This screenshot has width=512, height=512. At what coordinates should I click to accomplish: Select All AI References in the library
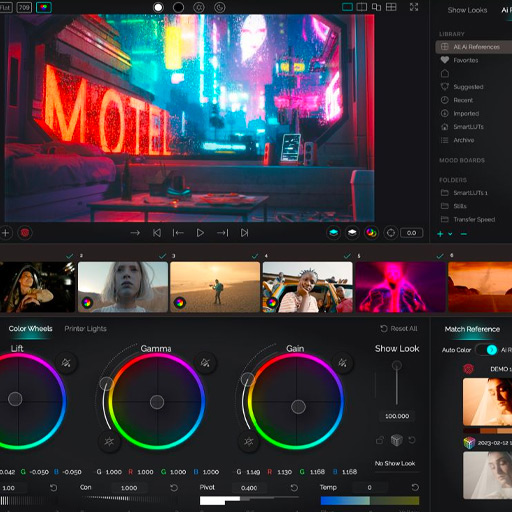click(473, 47)
